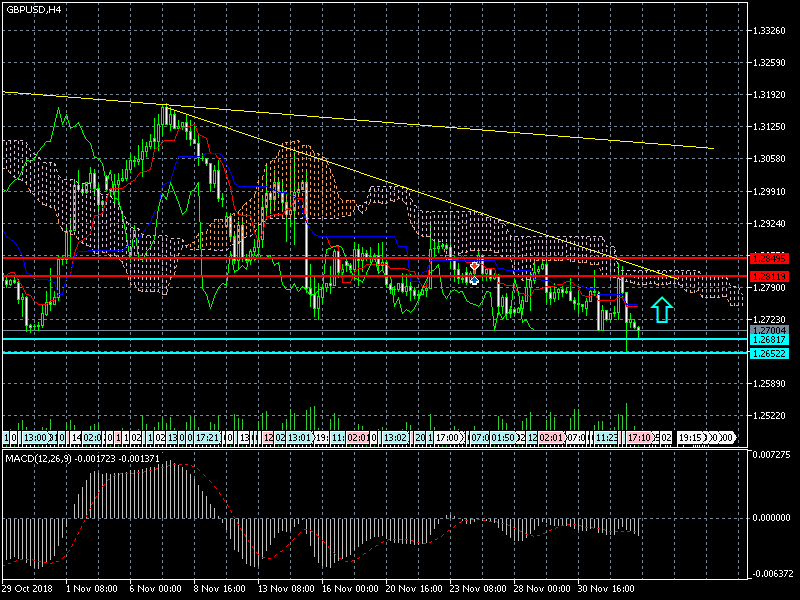
Task: Click the 23 Nov 08:00 time axis label
Action: (x=476, y=590)
